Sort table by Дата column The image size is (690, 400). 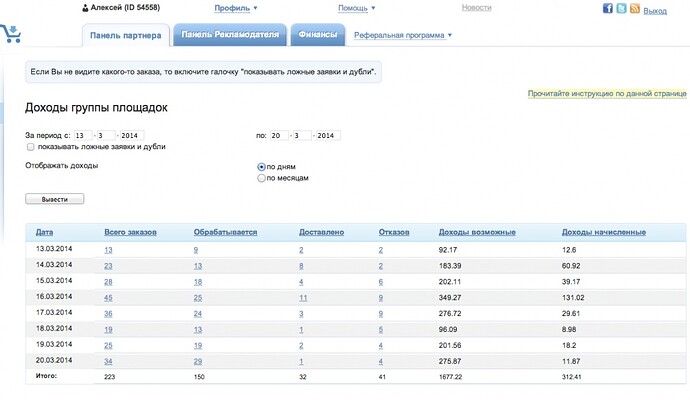pyautogui.click(x=44, y=232)
